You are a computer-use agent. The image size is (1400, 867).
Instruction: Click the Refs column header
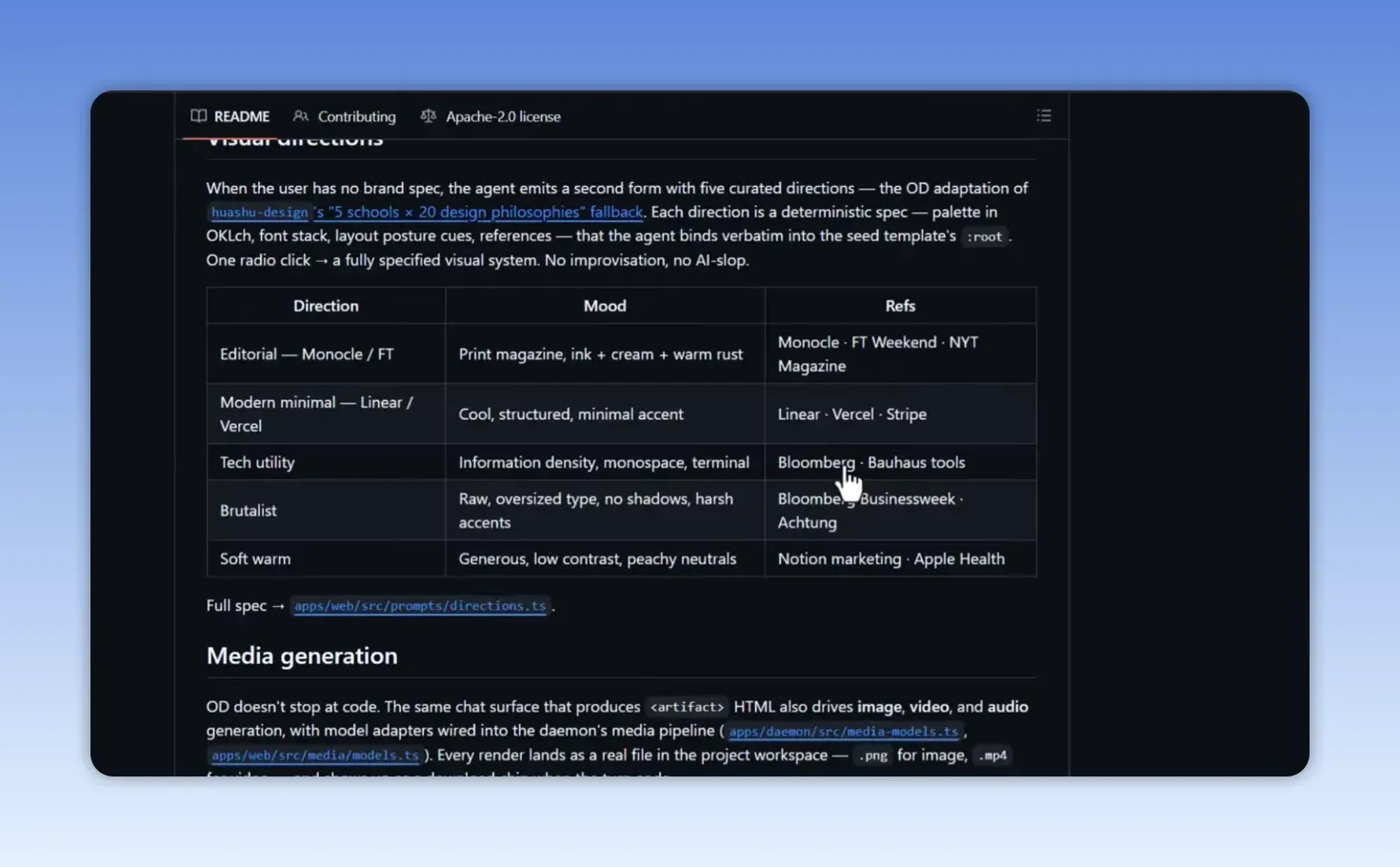click(900, 306)
